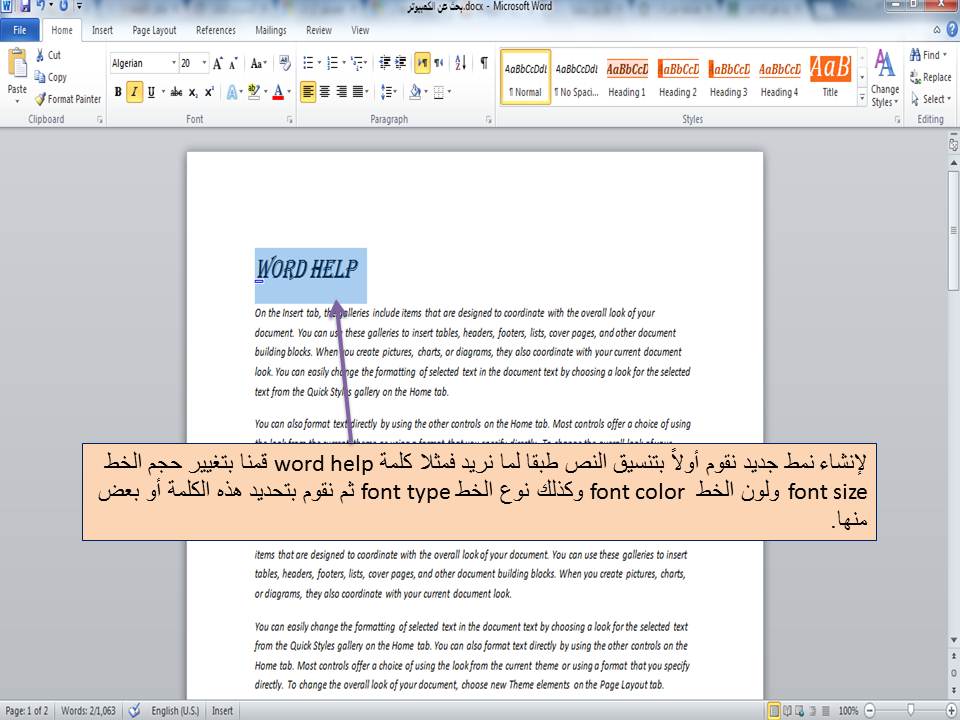Screen dimensions: 960x720
Task: Open the Select menu in Editing
Action: tap(931, 99)
